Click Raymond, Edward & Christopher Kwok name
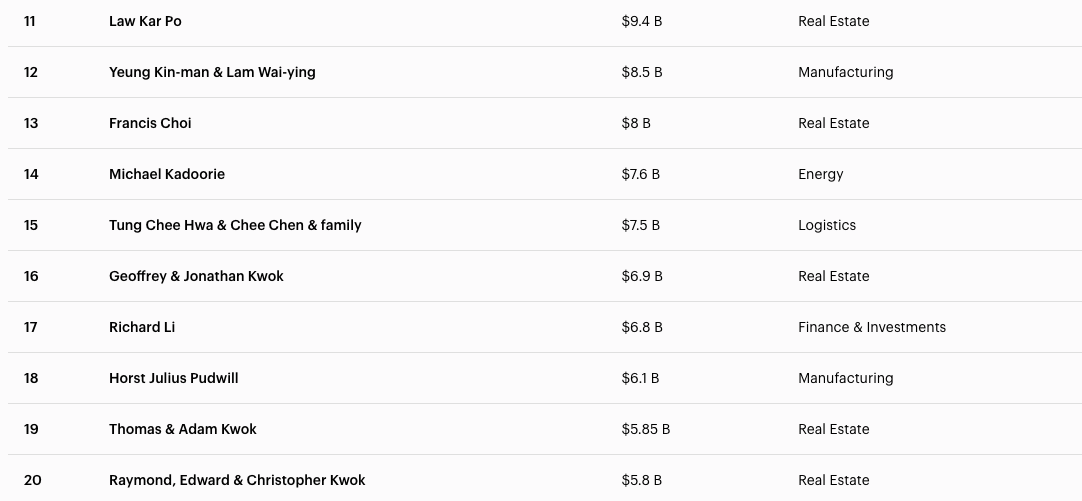The height and width of the screenshot is (501, 1082). tap(237, 480)
